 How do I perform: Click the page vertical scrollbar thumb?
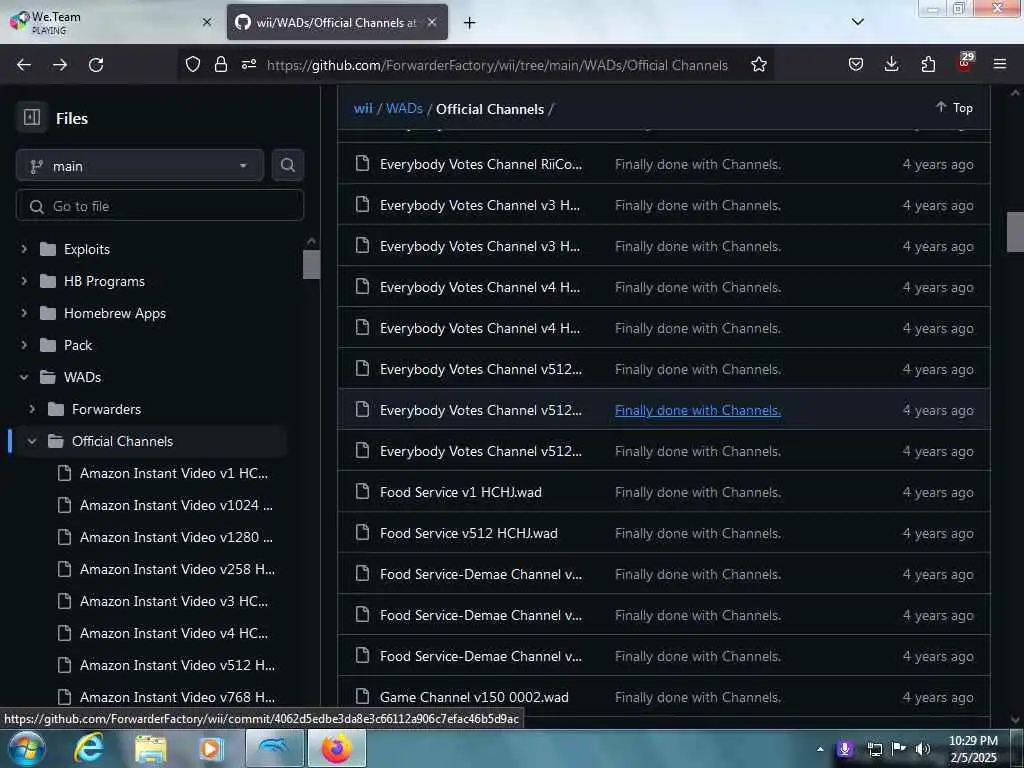(x=1015, y=232)
